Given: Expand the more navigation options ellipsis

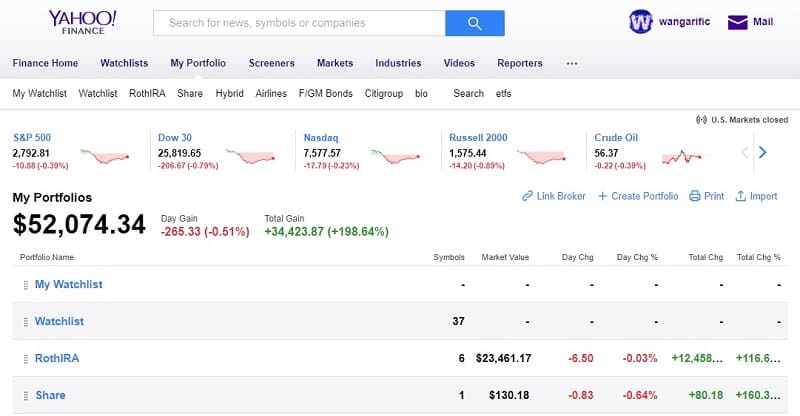Looking at the screenshot, I should tap(571, 63).
